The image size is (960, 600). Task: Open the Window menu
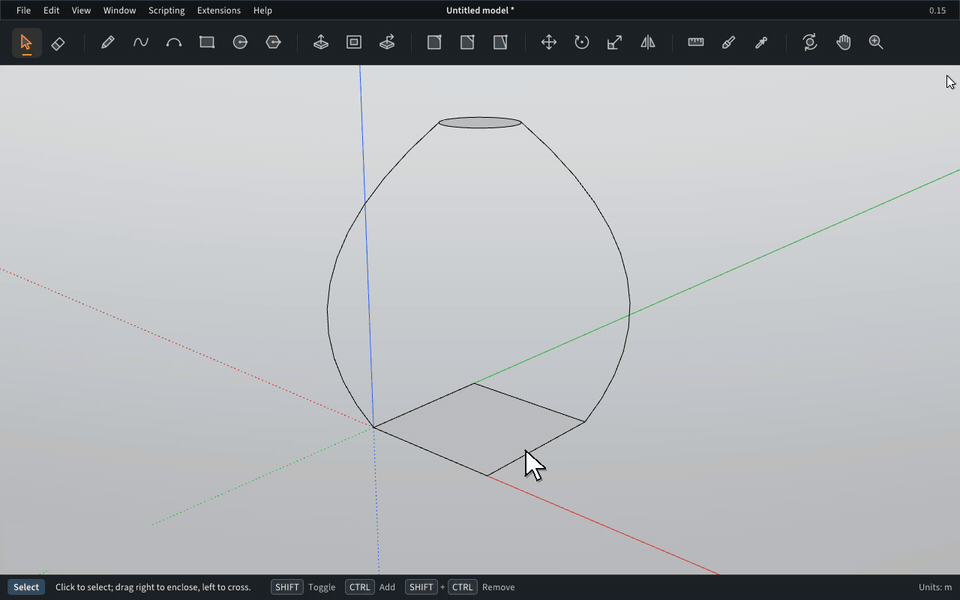pos(119,10)
